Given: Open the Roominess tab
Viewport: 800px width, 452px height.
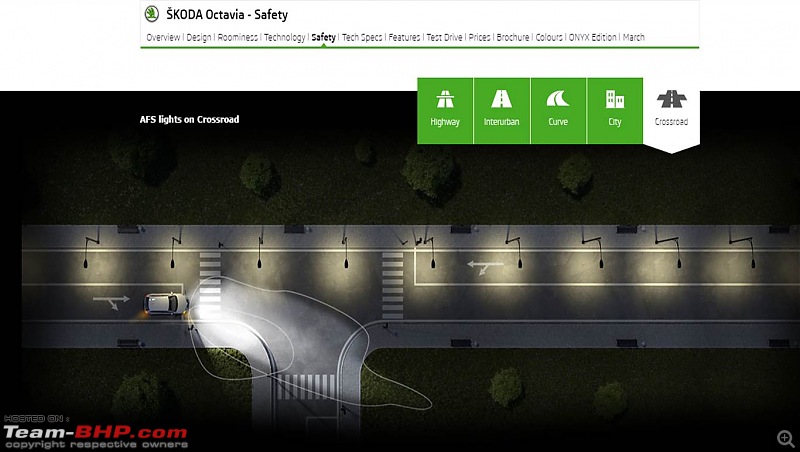Looking at the screenshot, I should (x=237, y=37).
